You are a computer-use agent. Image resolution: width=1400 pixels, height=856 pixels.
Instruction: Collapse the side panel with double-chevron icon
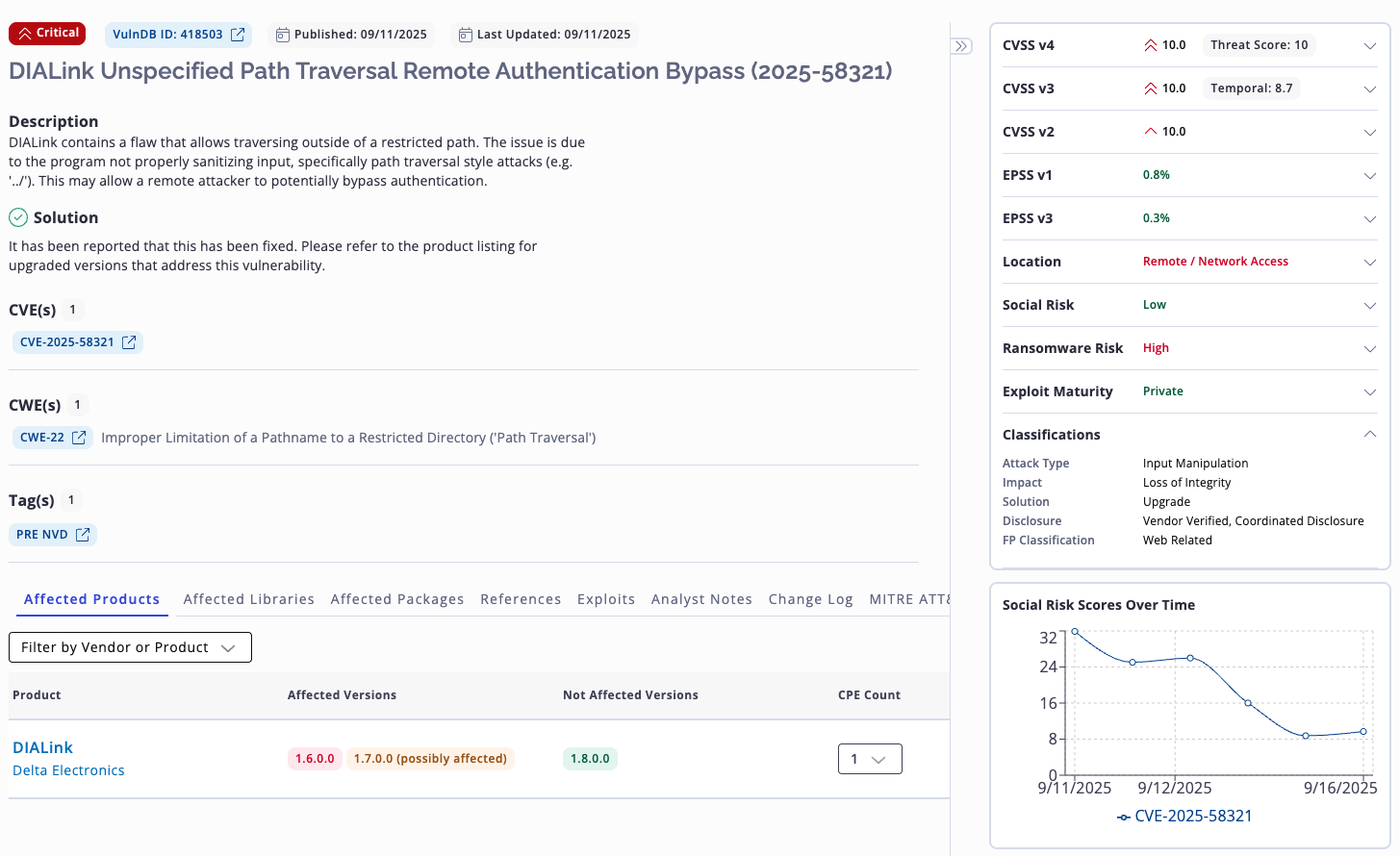click(x=961, y=46)
